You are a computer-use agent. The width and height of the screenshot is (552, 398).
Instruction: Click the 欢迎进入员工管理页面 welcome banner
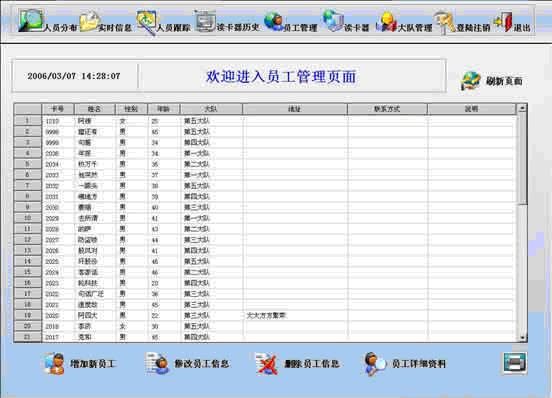(x=281, y=77)
